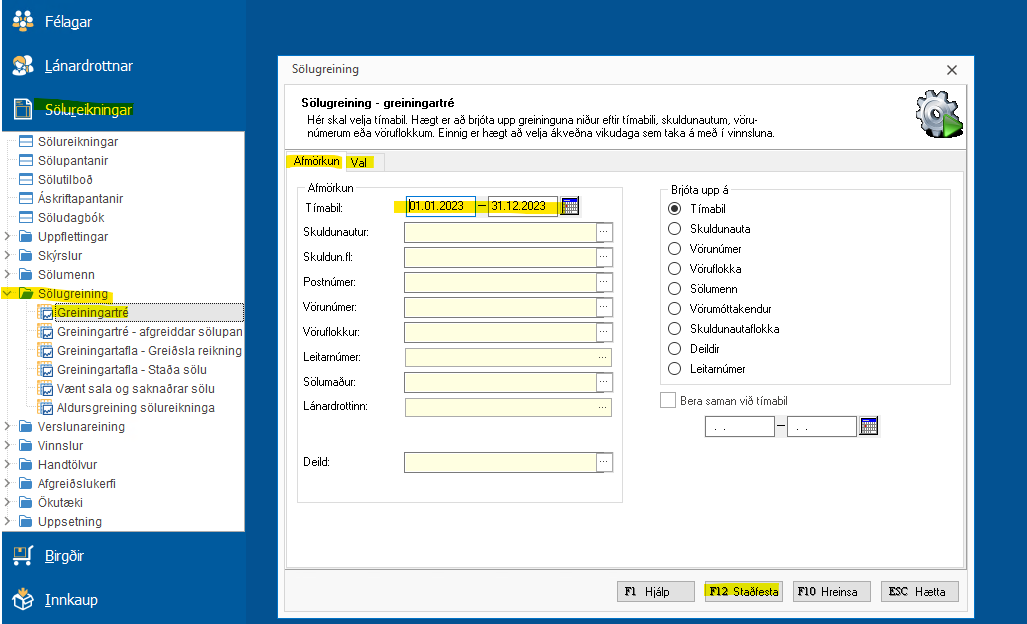Image resolution: width=1027 pixels, height=624 pixels.
Task: Open calendar picker for comparison period
Action: 869,426
